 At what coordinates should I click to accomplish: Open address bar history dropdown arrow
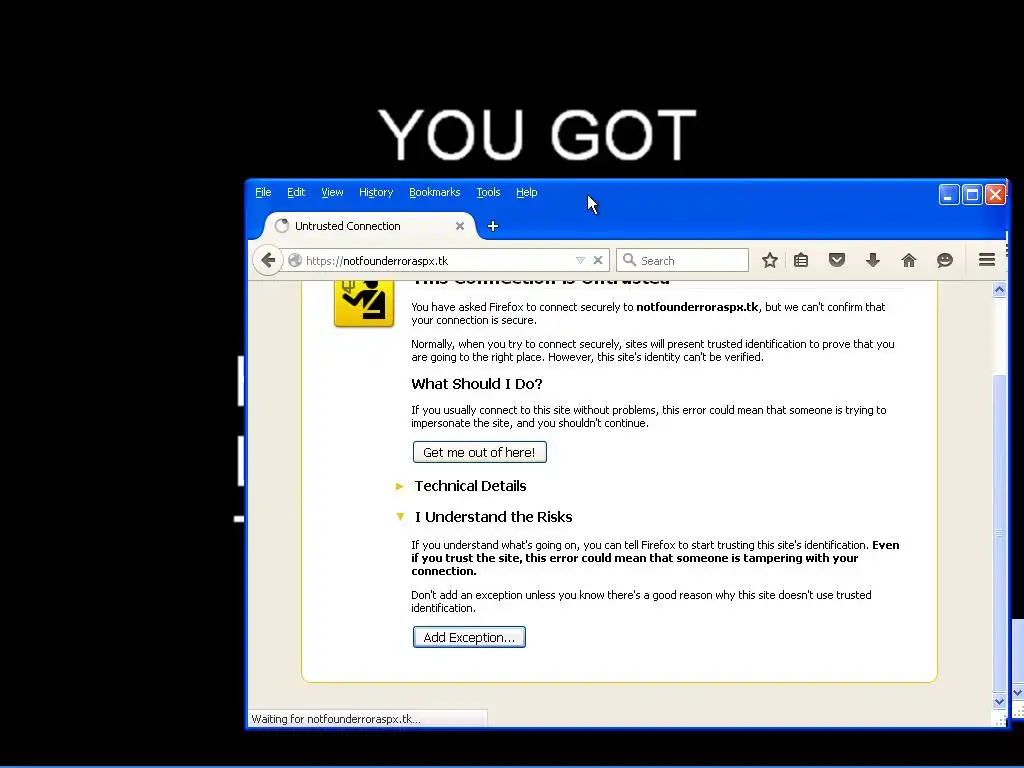point(580,260)
